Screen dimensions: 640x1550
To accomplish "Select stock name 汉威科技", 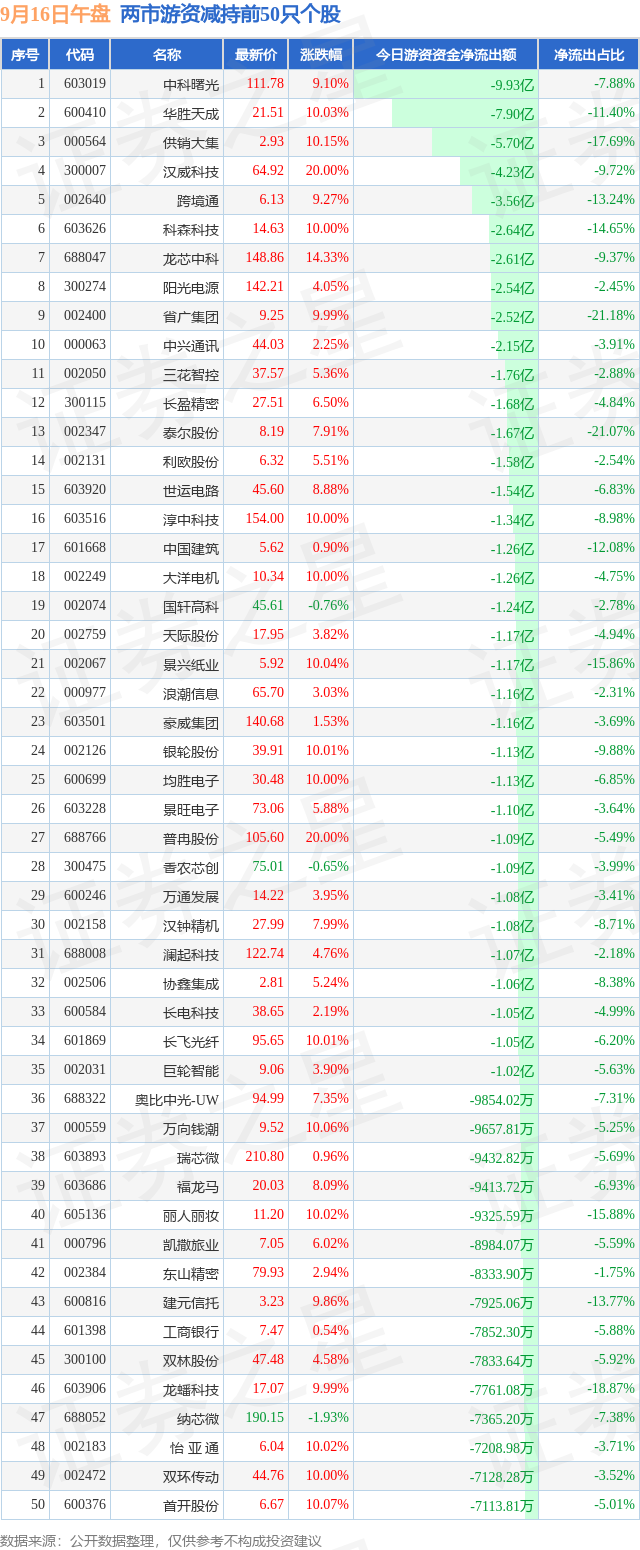I will click(x=190, y=171).
